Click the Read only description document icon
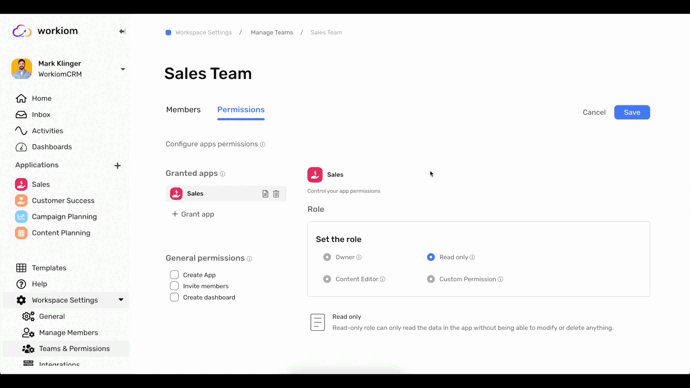 coord(317,322)
